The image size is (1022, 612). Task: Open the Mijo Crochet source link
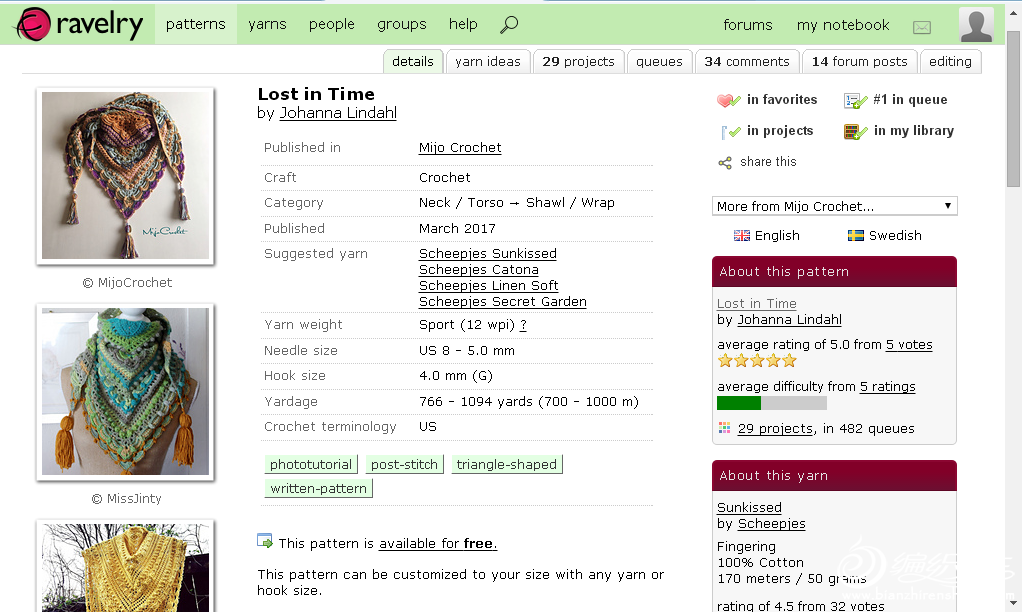(x=460, y=148)
